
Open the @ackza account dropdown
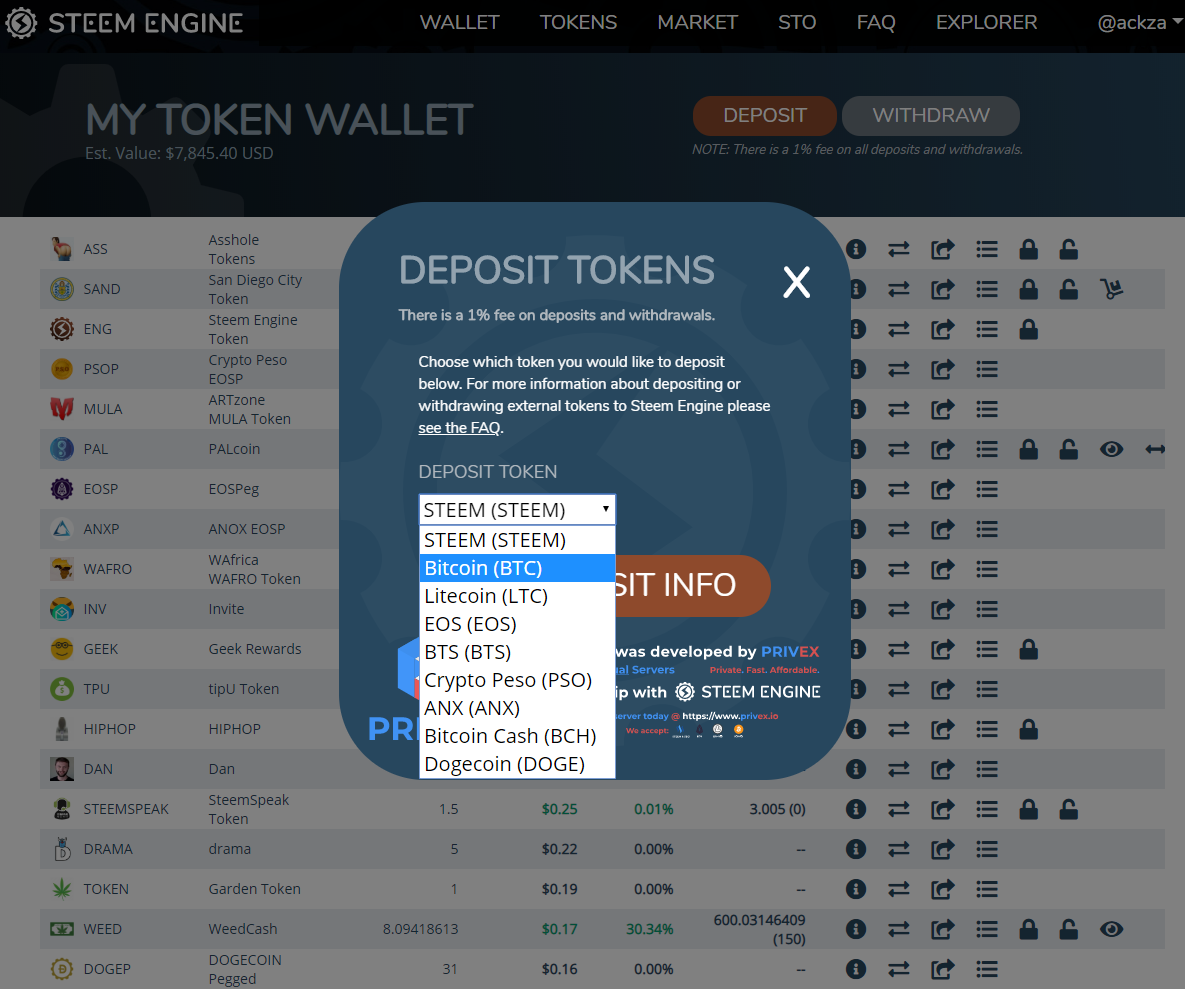tap(1139, 22)
